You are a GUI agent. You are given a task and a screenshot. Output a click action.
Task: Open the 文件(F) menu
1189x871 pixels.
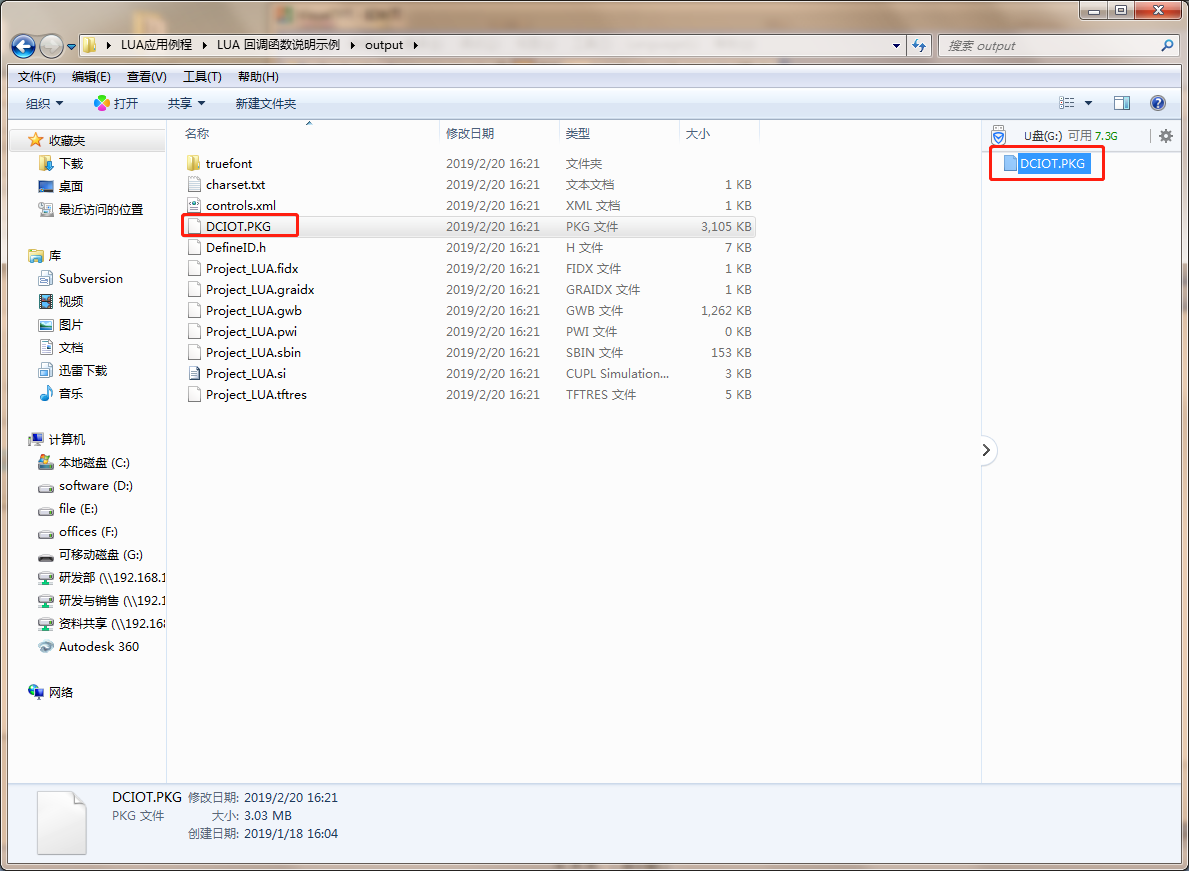tap(36, 77)
